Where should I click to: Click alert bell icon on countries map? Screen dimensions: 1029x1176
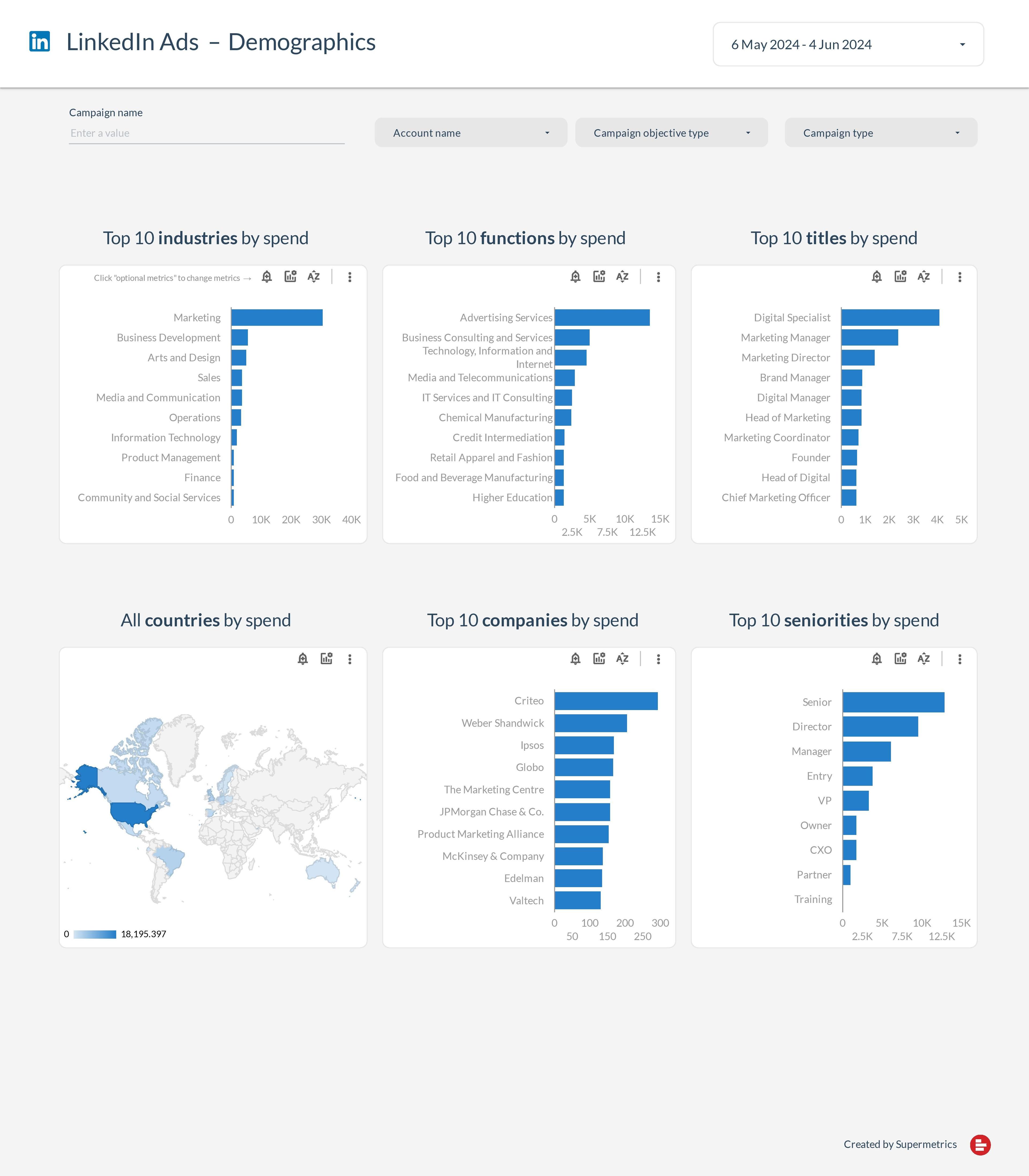303,659
